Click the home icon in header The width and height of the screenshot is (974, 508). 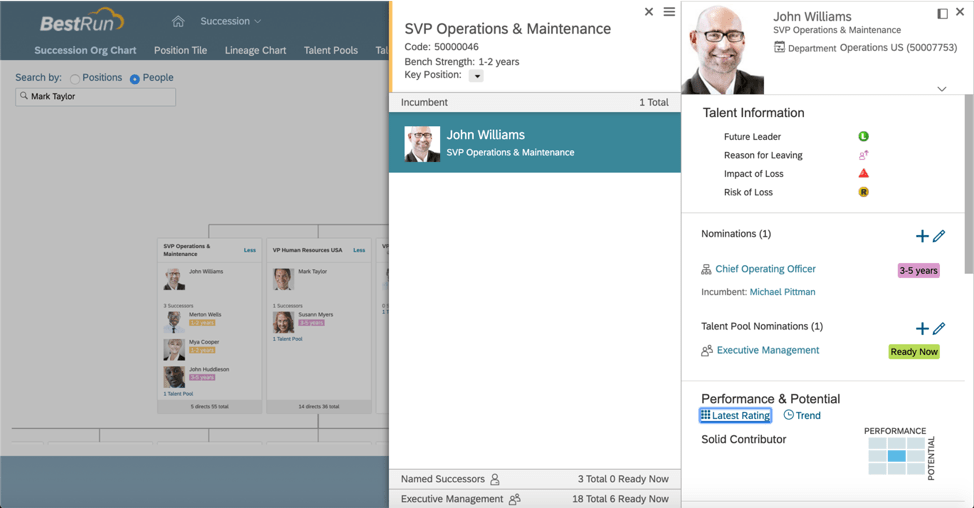point(178,21)
